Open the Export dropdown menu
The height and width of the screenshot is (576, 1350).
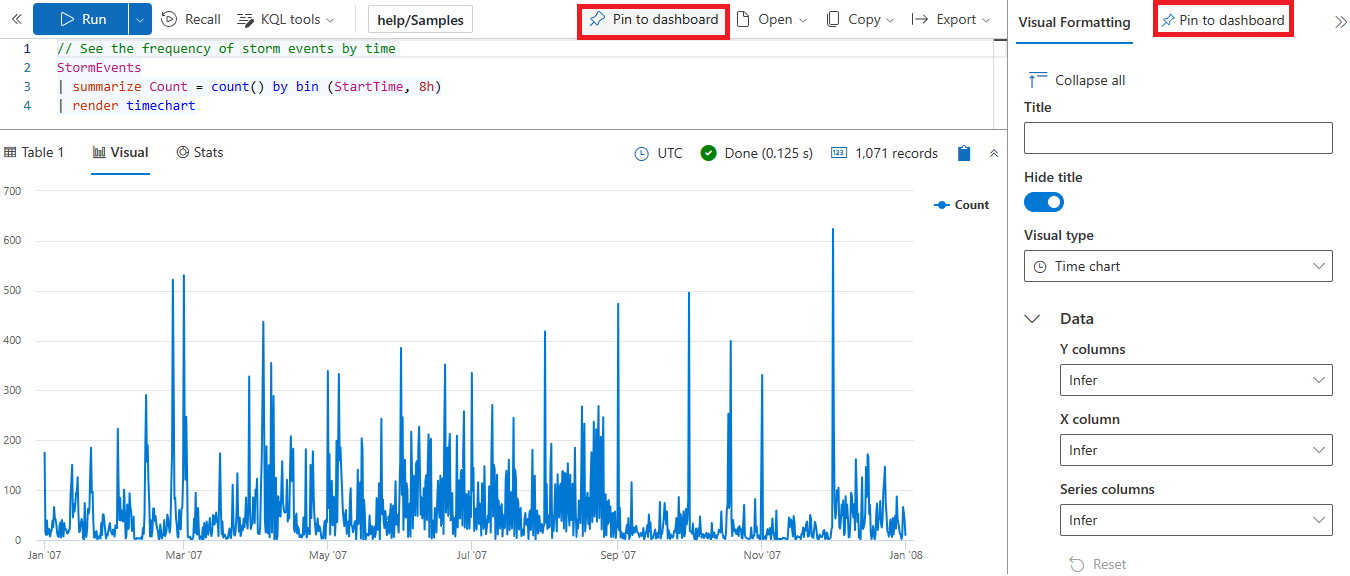[x=951, y=19]
